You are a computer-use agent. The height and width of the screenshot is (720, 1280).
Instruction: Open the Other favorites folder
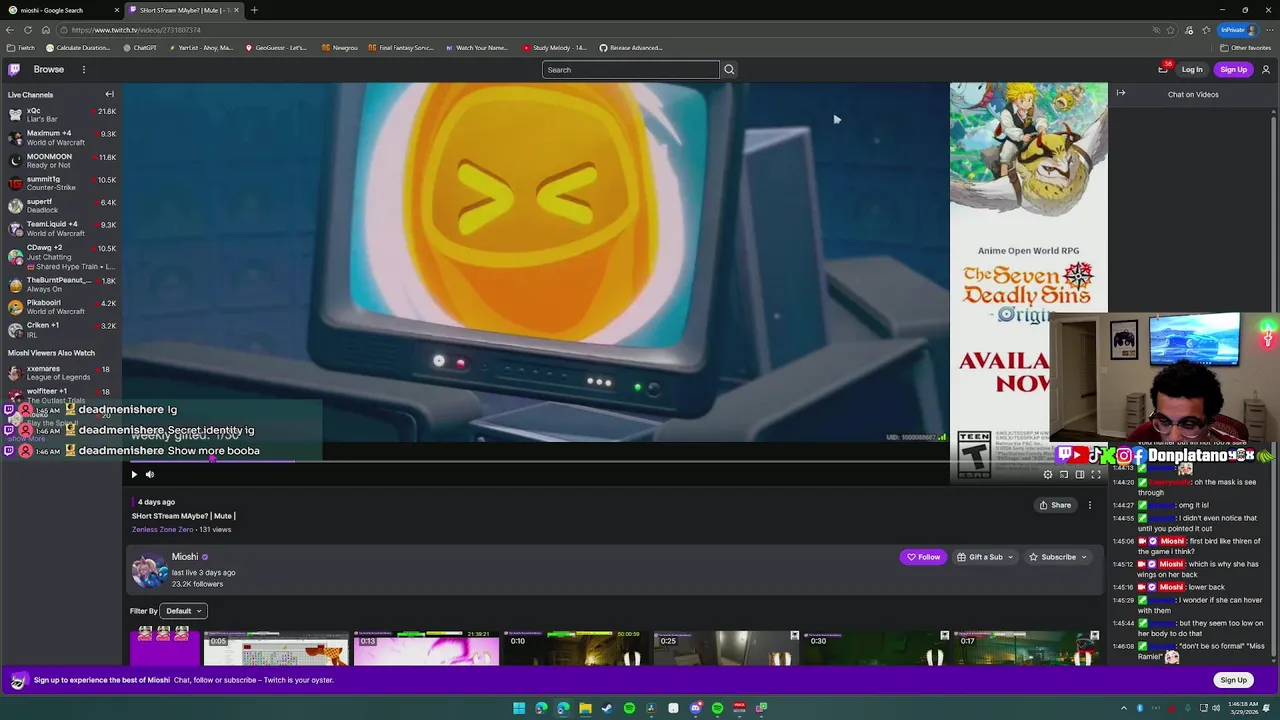pos(1246,48)
